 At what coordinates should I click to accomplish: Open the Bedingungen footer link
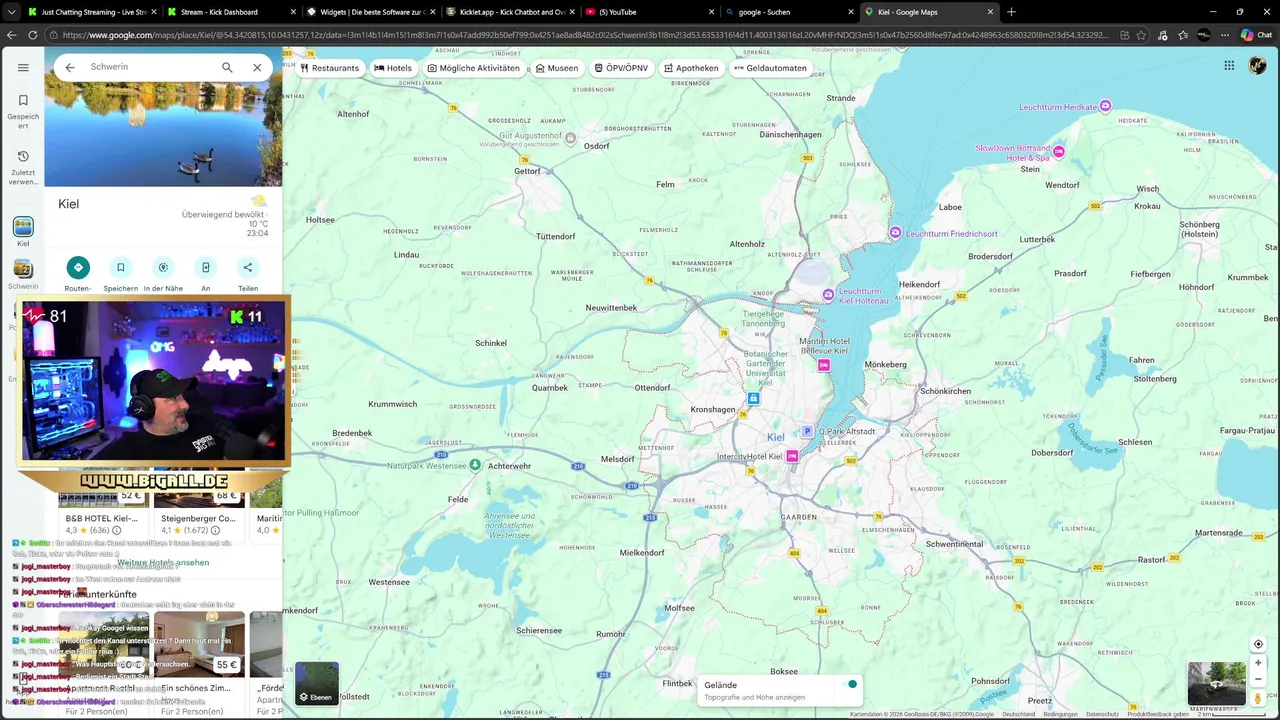(1060, 714)
